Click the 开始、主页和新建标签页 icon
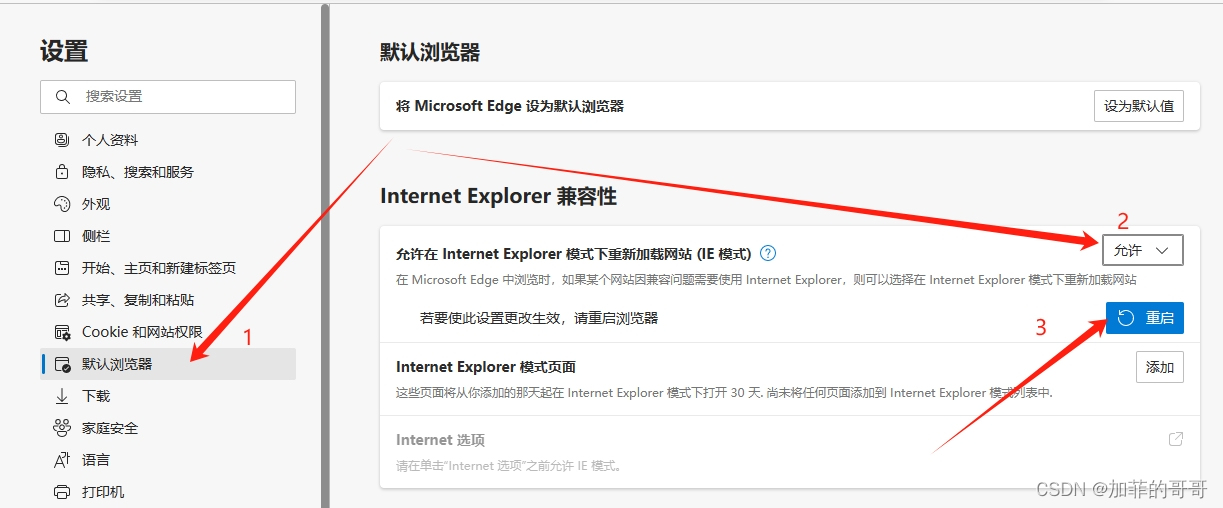Screen dimensions: 1223x508 pyautogui.click(x=62, y=268)
